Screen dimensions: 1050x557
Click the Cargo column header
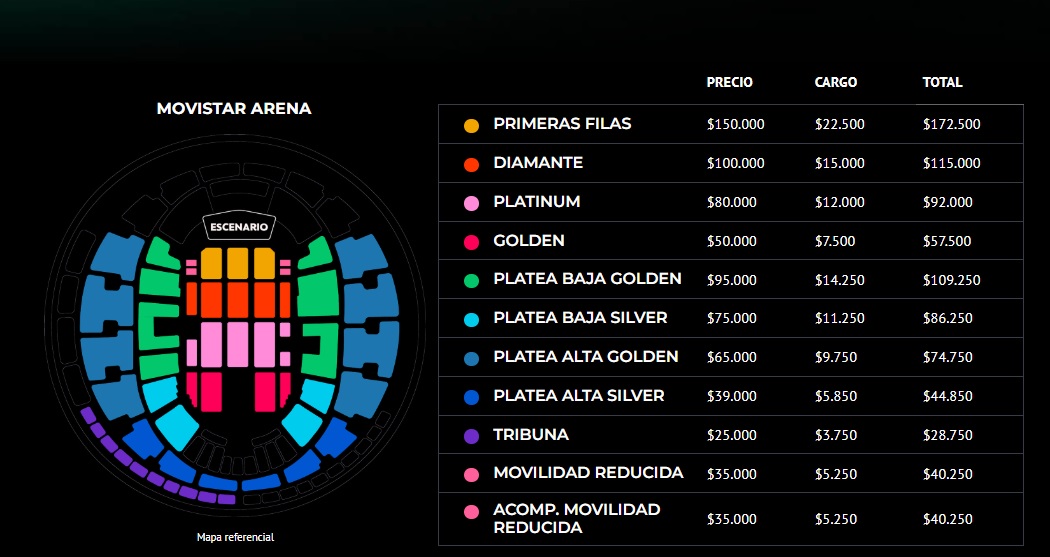point(836,83)
